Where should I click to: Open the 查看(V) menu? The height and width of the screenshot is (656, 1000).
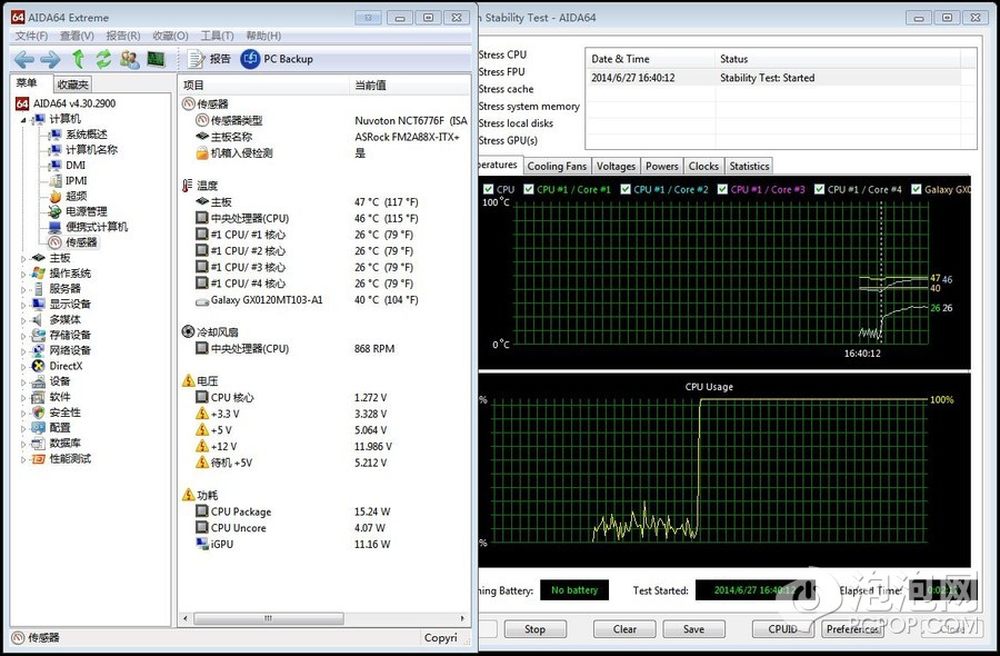pos(77,36)
